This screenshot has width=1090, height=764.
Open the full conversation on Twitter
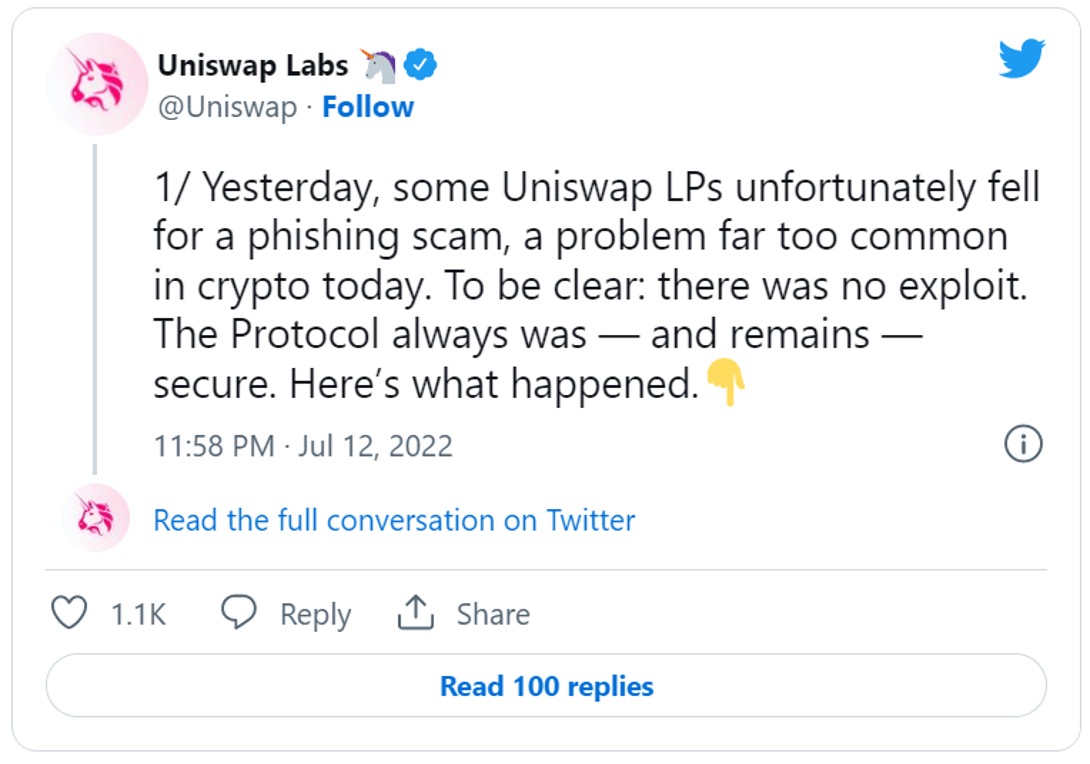[x=391, y=520]
